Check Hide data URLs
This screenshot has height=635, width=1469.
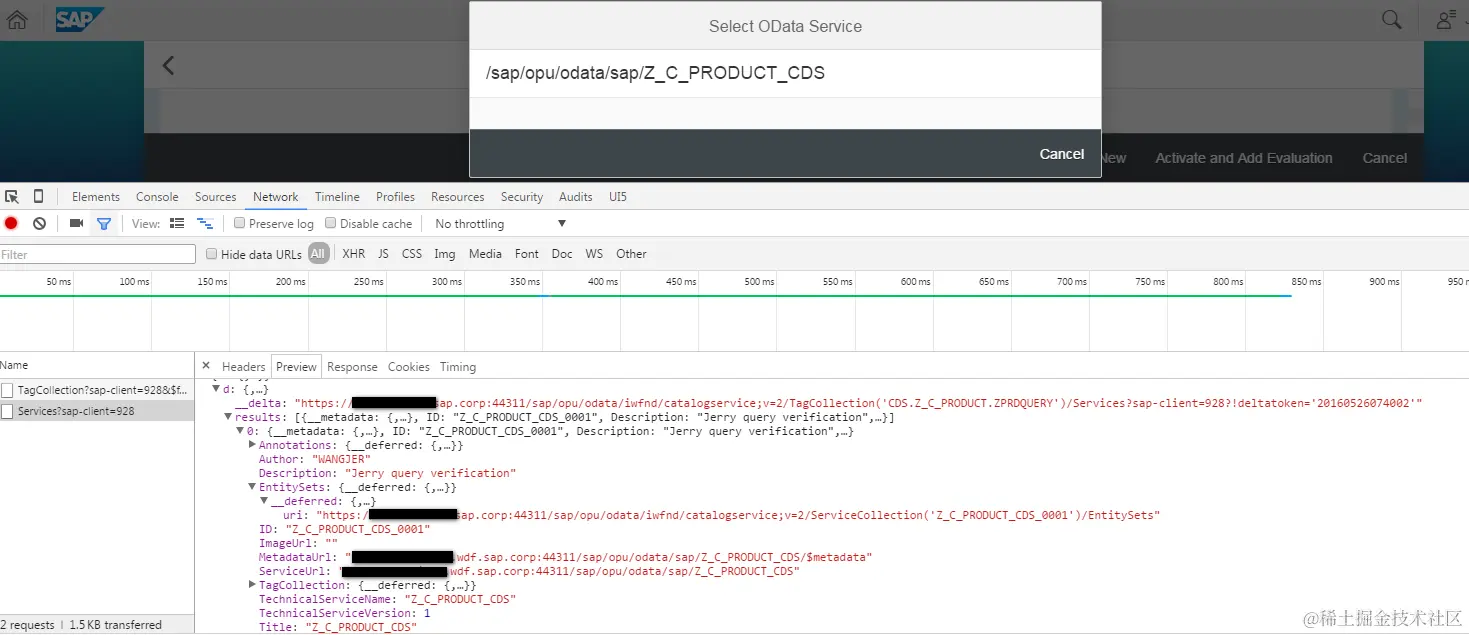point(211,253)
